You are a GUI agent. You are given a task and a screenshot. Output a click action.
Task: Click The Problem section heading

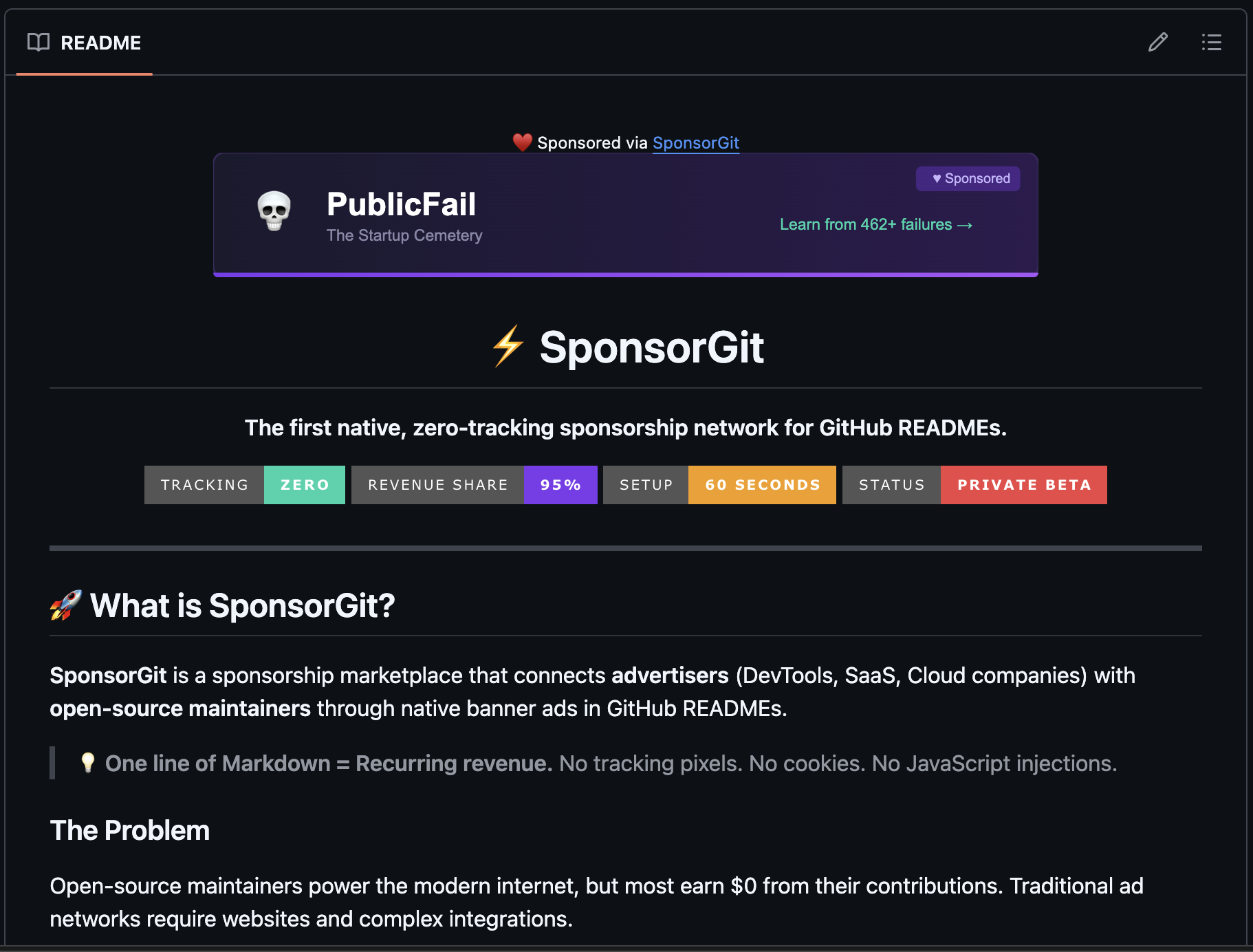[x=129, y=830]
